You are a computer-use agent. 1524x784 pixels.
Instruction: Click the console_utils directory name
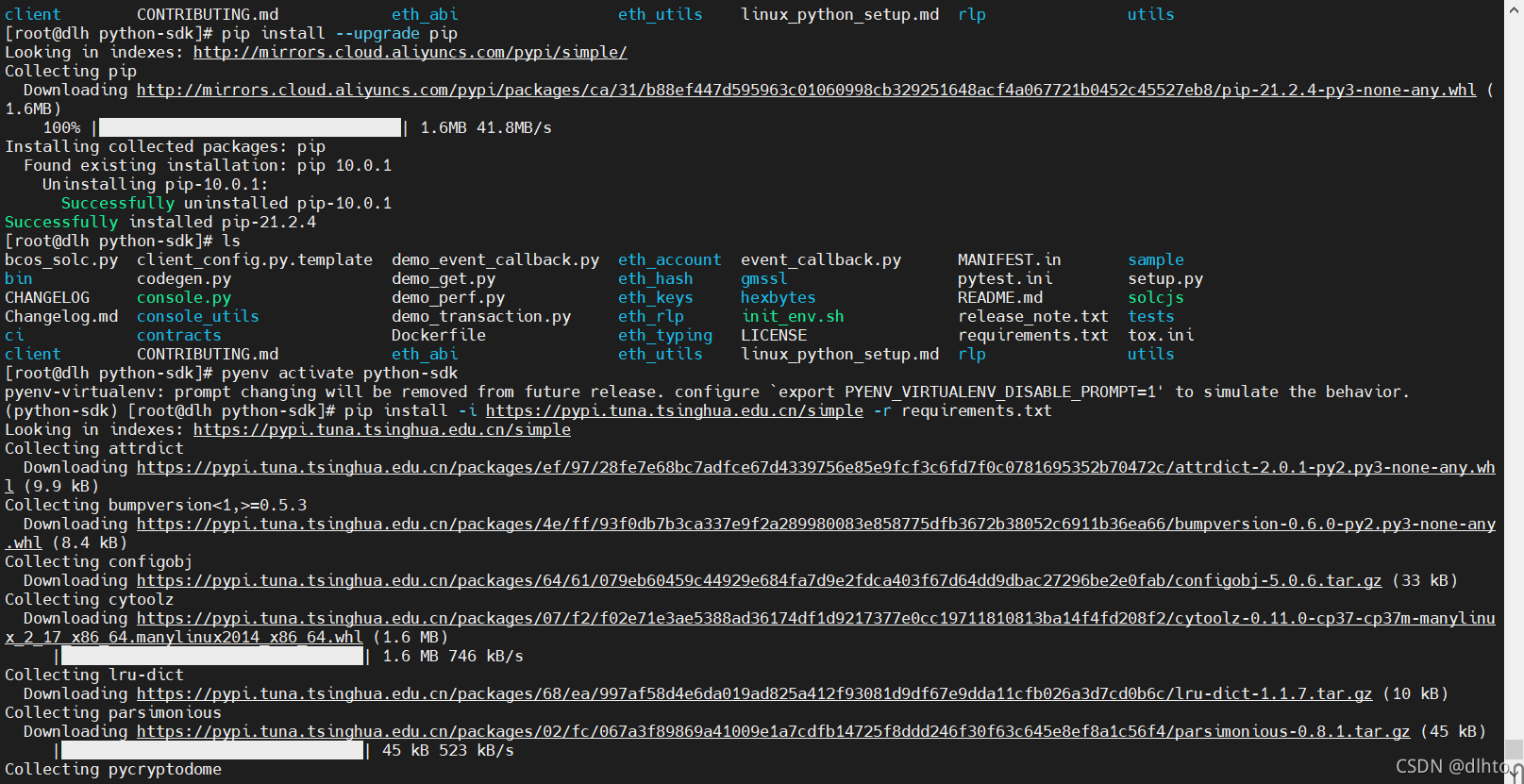click(x=198, y=316)
